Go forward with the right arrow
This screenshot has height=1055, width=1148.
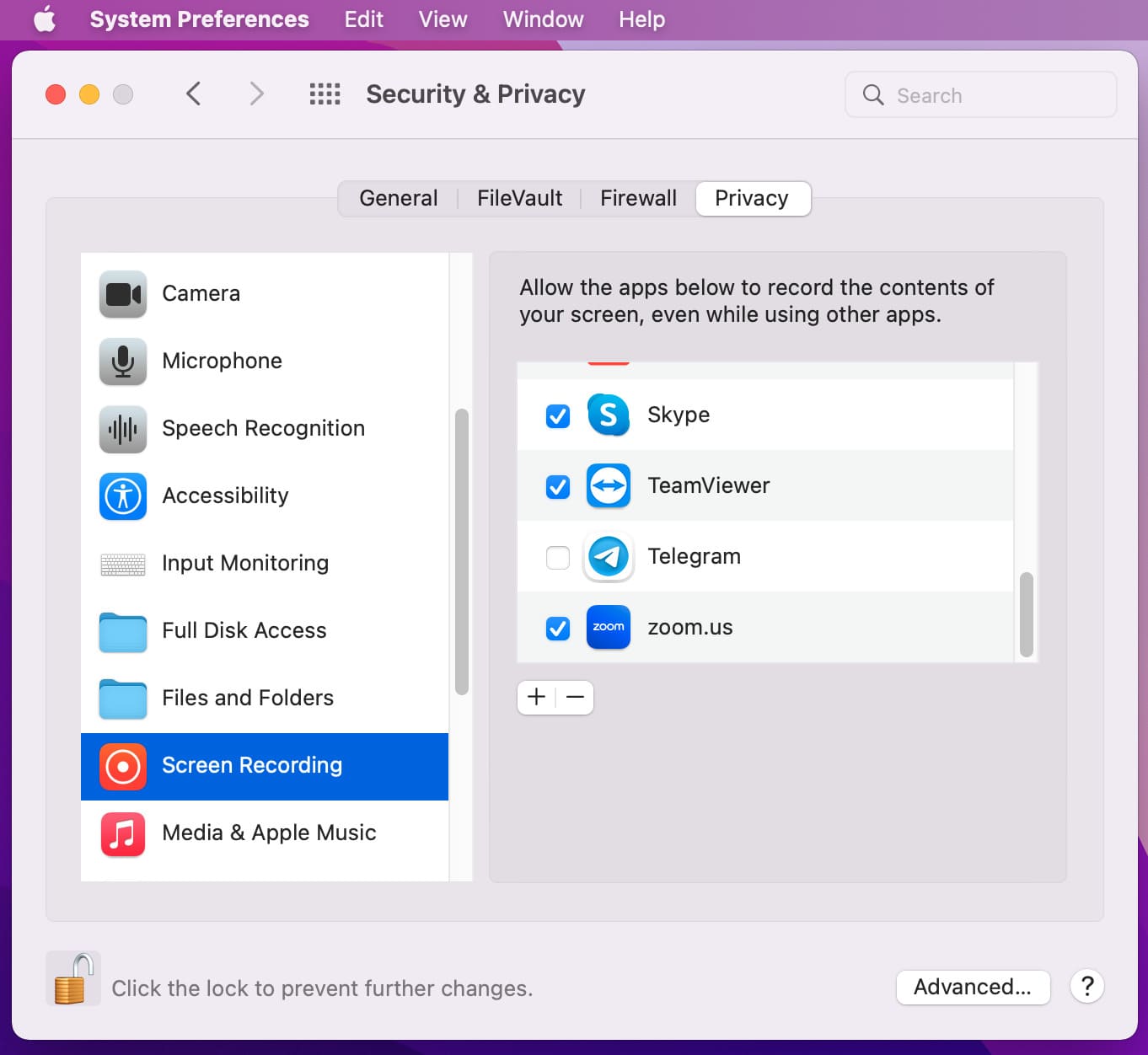(257, 94)
